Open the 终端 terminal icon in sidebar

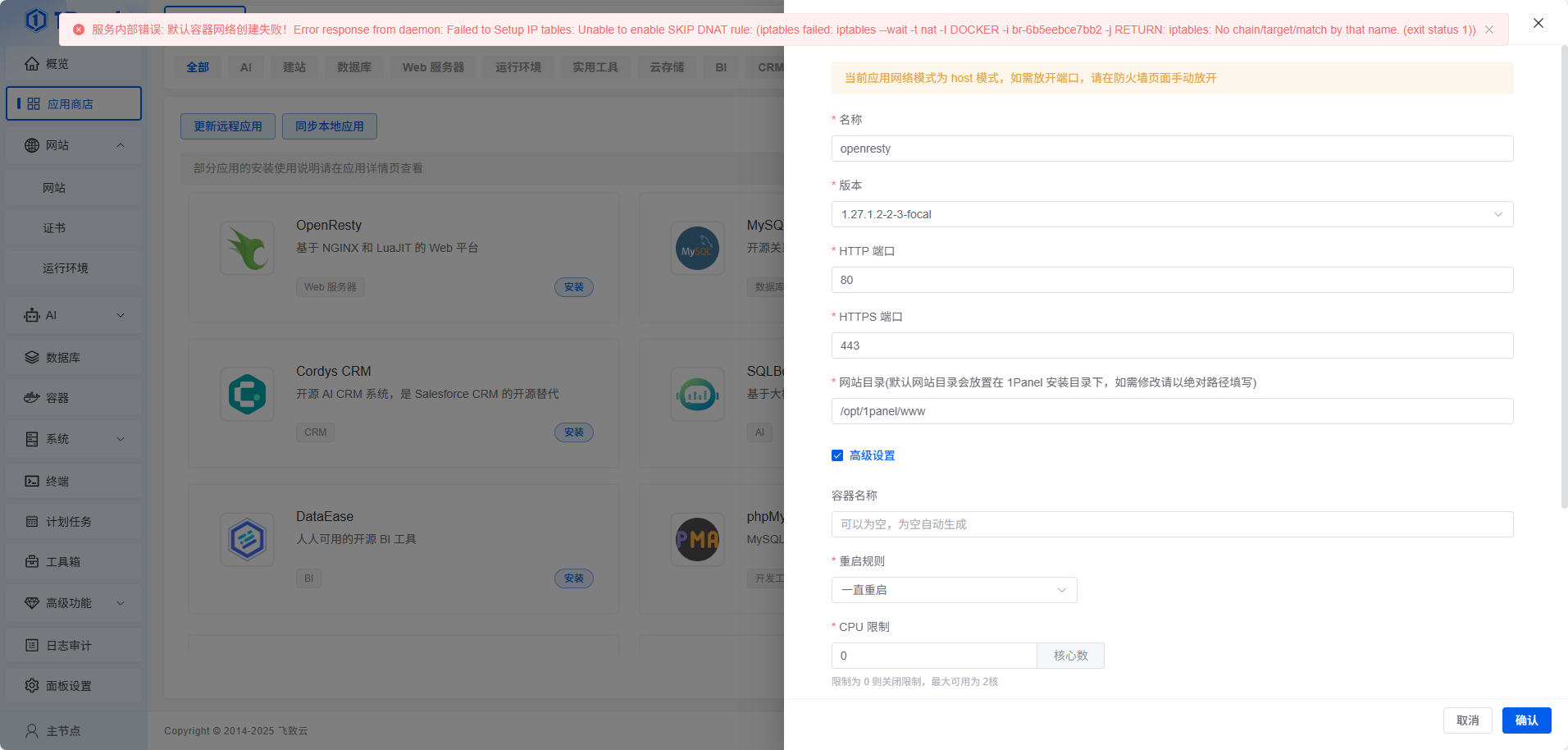32,482
